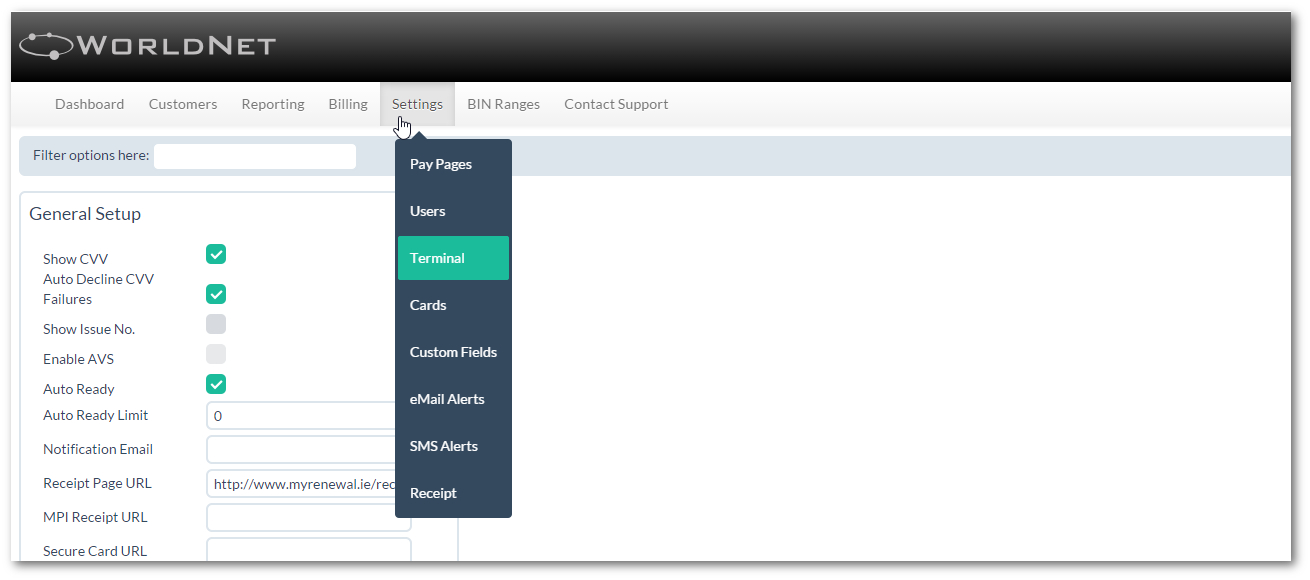Choose SMS Alerts menu entry

point(453,446)
